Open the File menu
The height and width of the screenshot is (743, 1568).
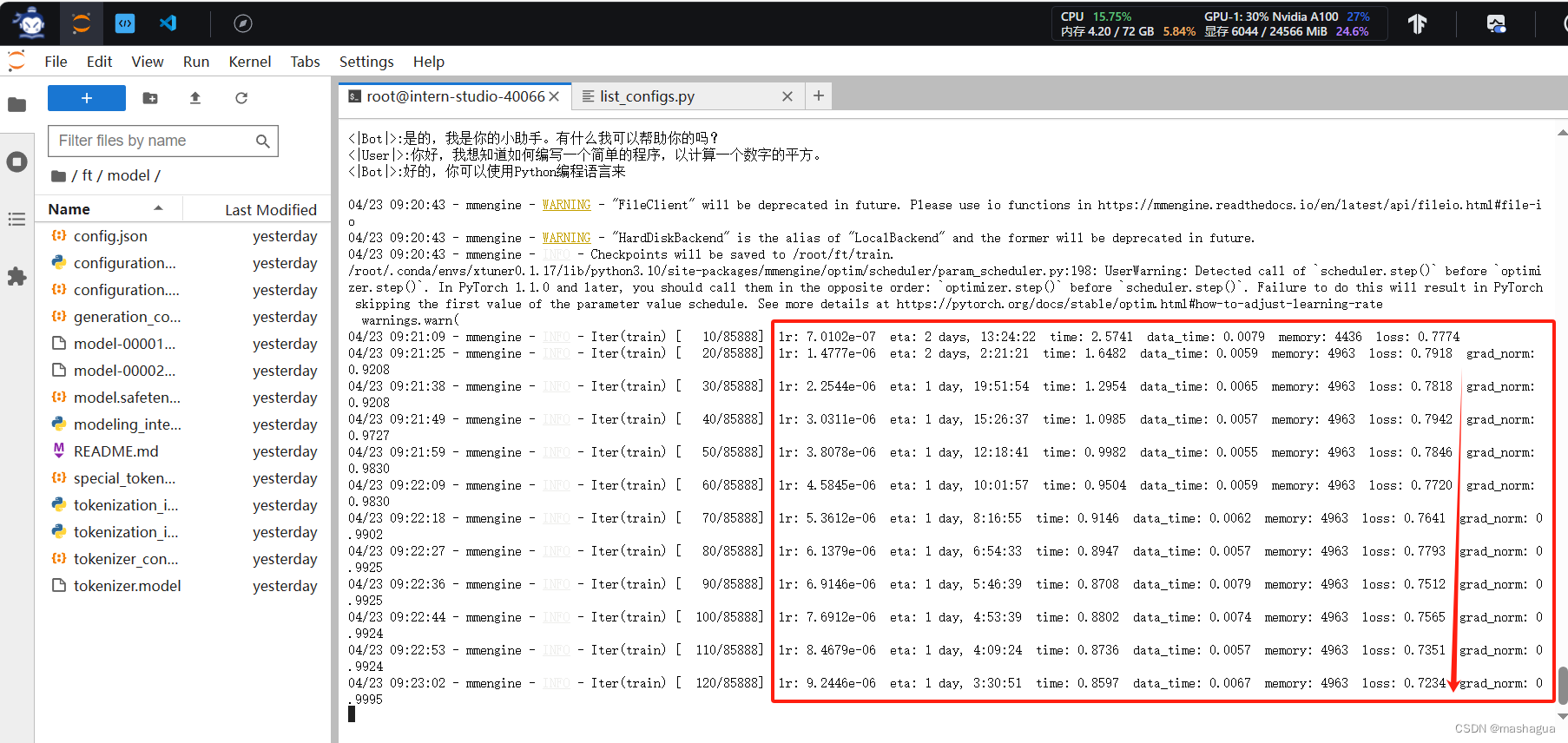pos(56,62)
